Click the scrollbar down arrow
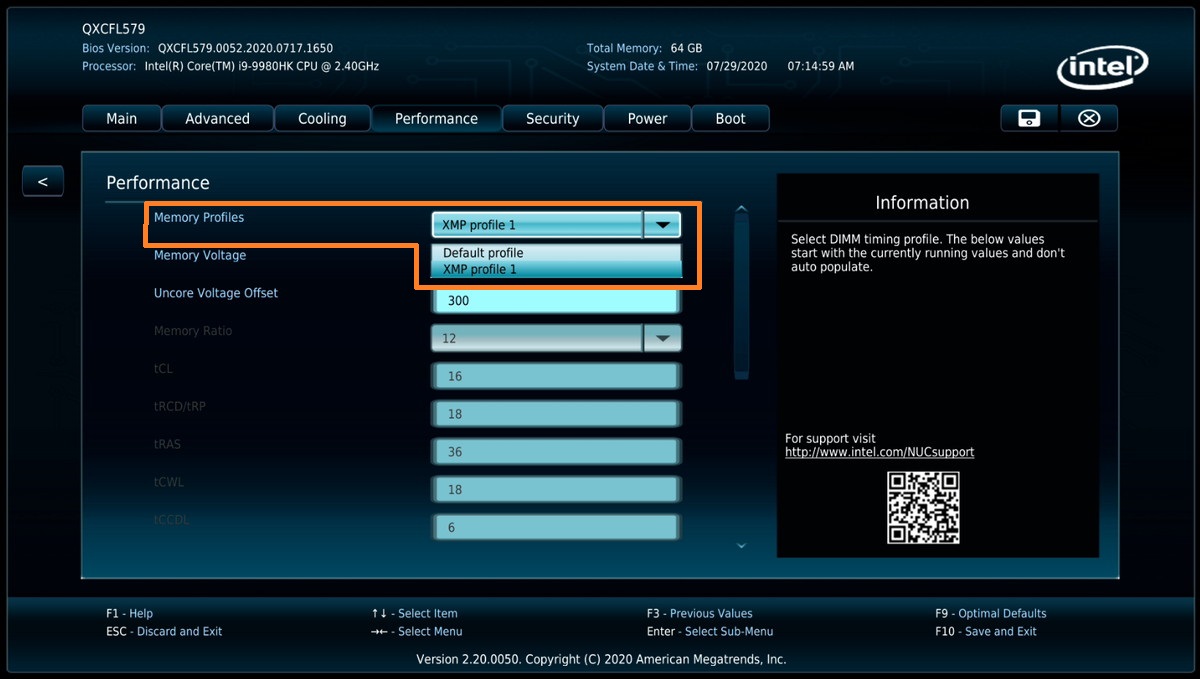This screenshot has height=679, width=1200. (x=741, y=546)
